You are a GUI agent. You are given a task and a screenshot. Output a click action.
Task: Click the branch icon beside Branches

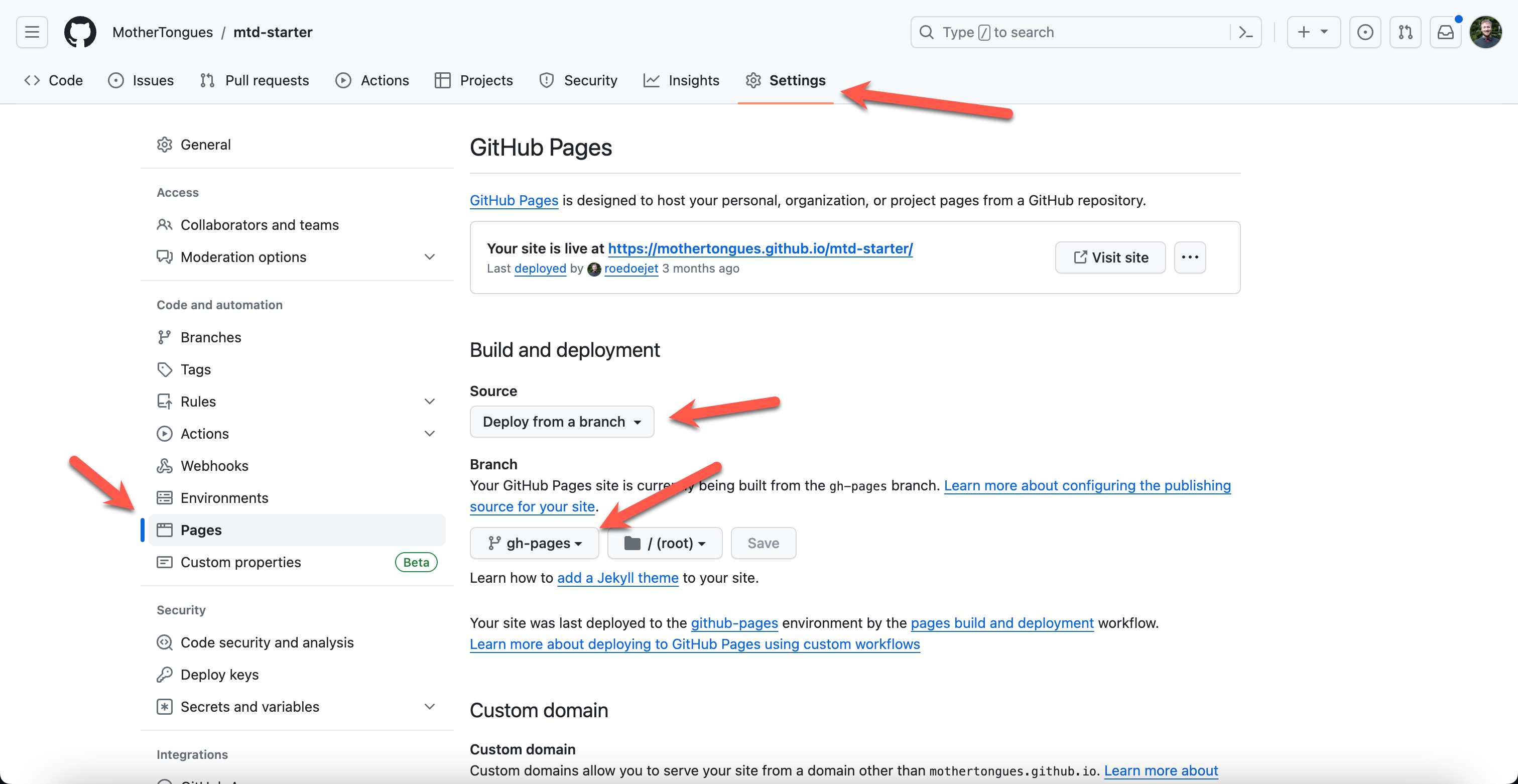coord(165,337)
